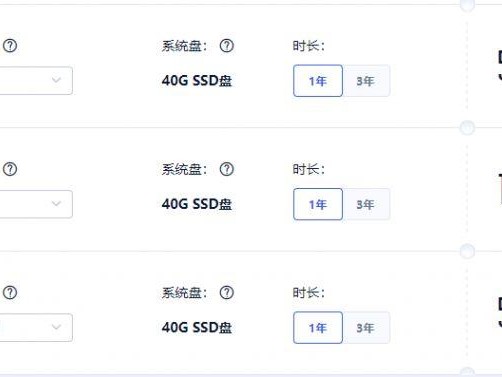Select 3年 duration in first row
The height and width of the screenshot is (377, 502).
366,81
